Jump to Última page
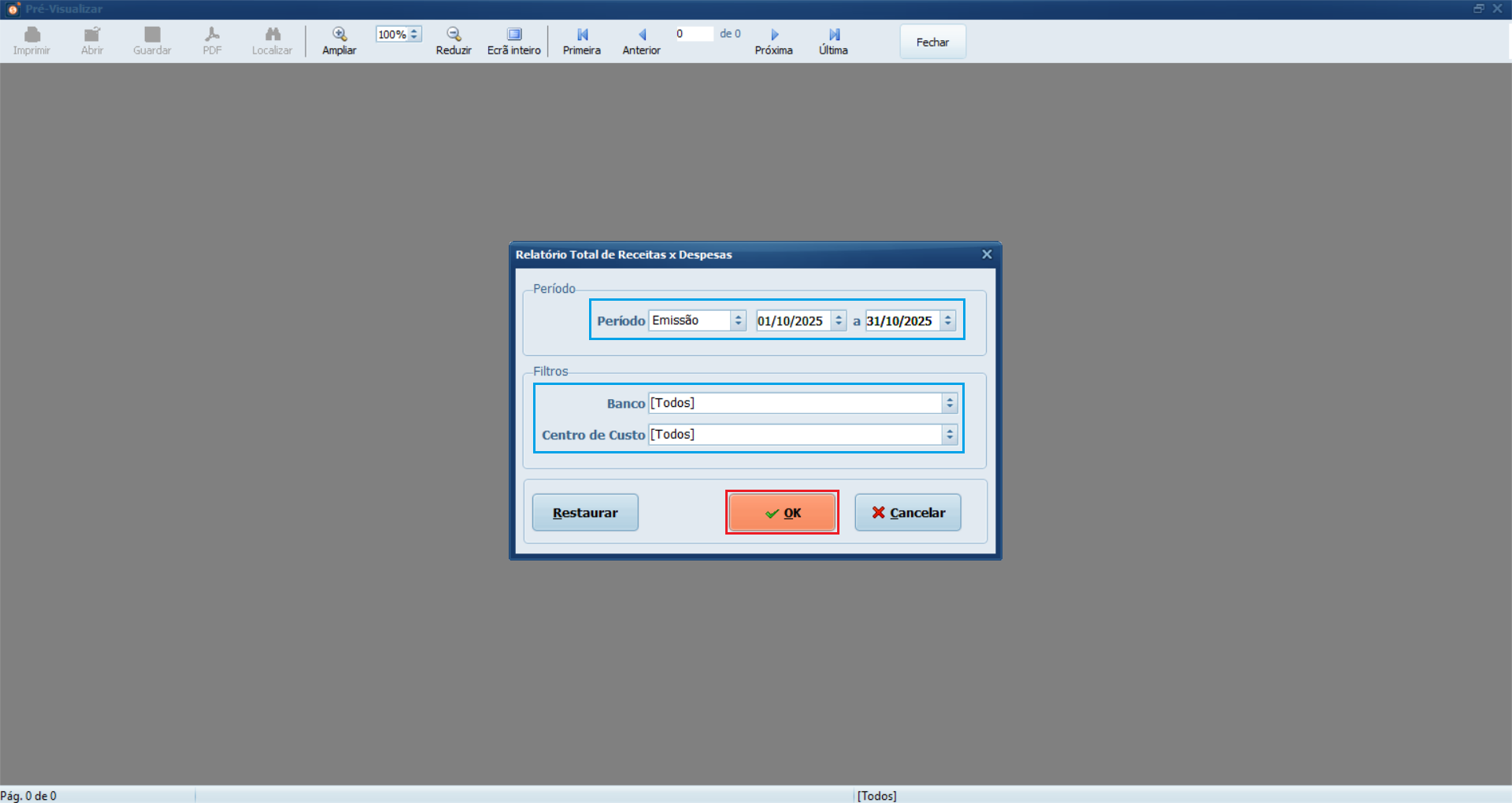Viewport: 1512px width, 803px height. [834, 35]
